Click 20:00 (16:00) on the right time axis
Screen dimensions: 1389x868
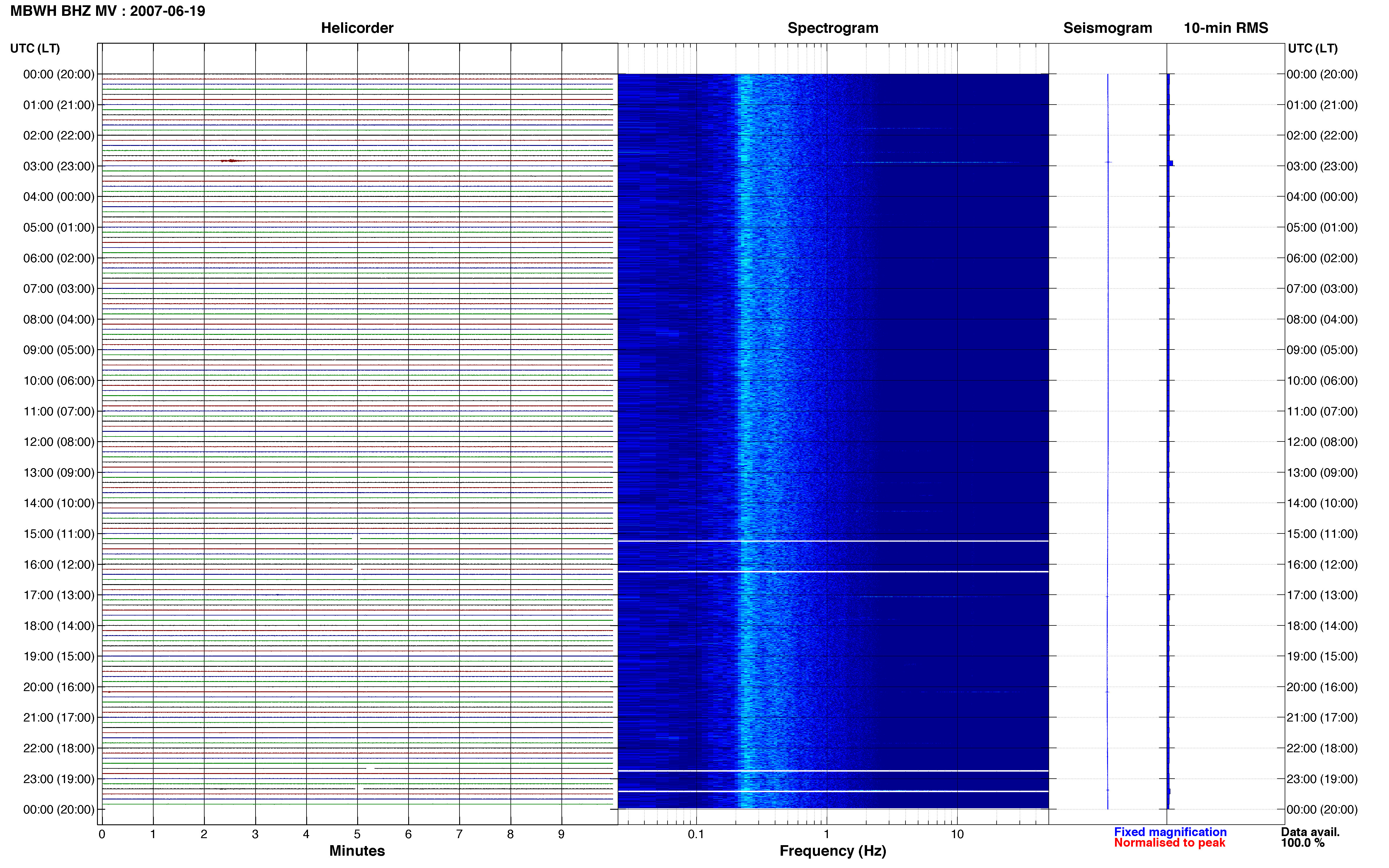(1322, 687)
